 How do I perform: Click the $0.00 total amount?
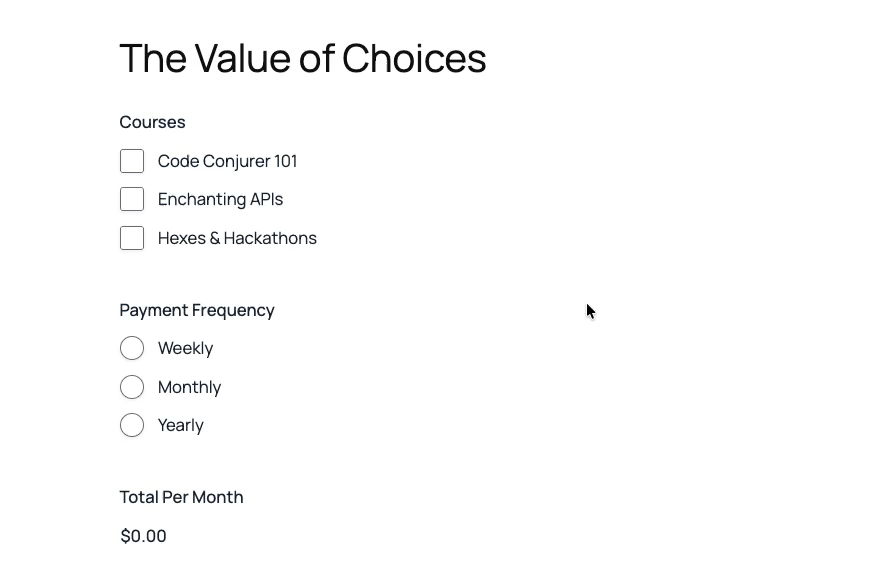143,536
